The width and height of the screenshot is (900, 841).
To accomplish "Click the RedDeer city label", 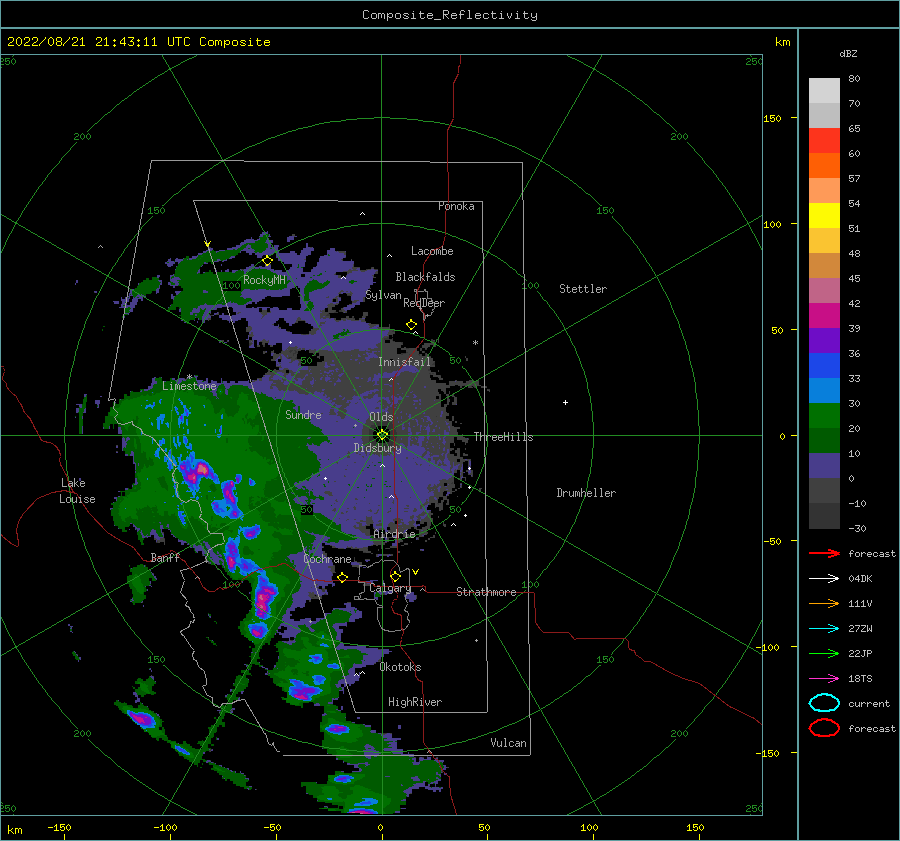I will pyautogui.click(x=424, y=303).
